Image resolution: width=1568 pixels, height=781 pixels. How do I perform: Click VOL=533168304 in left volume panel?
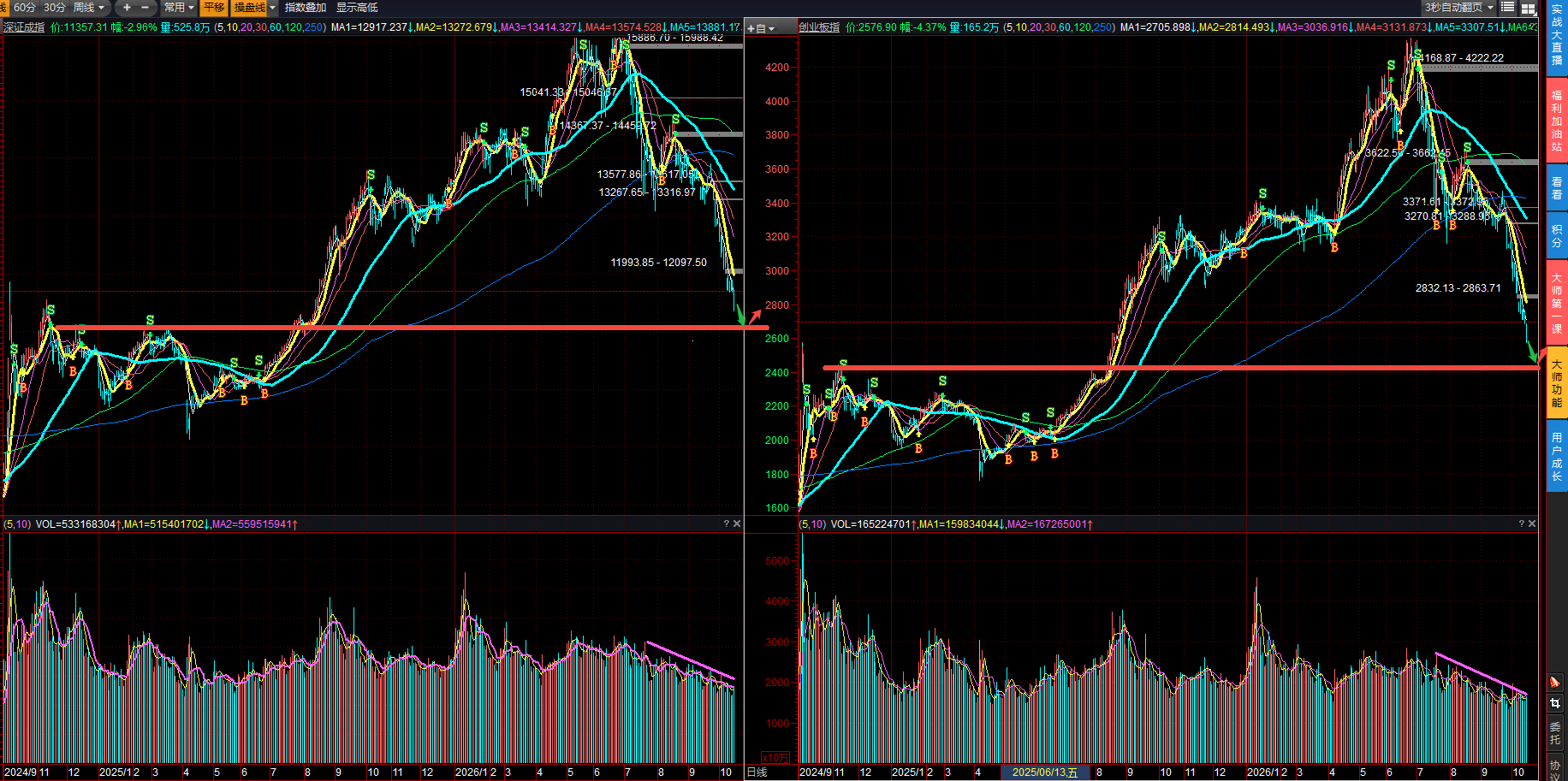[76, 524]
